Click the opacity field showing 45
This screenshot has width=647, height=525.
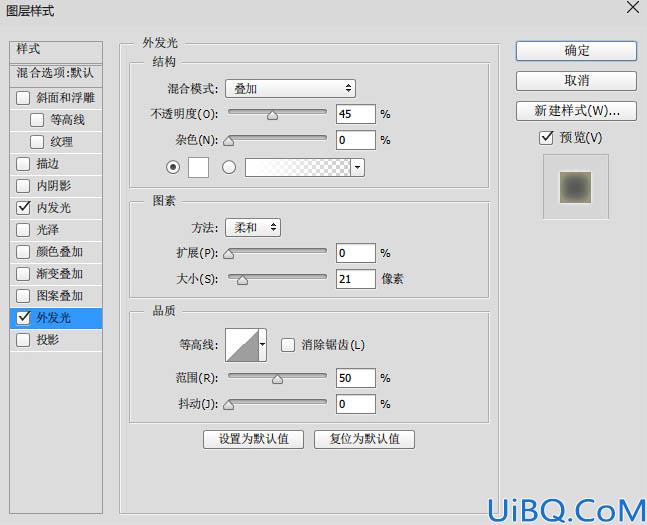[x=356, y=114]
